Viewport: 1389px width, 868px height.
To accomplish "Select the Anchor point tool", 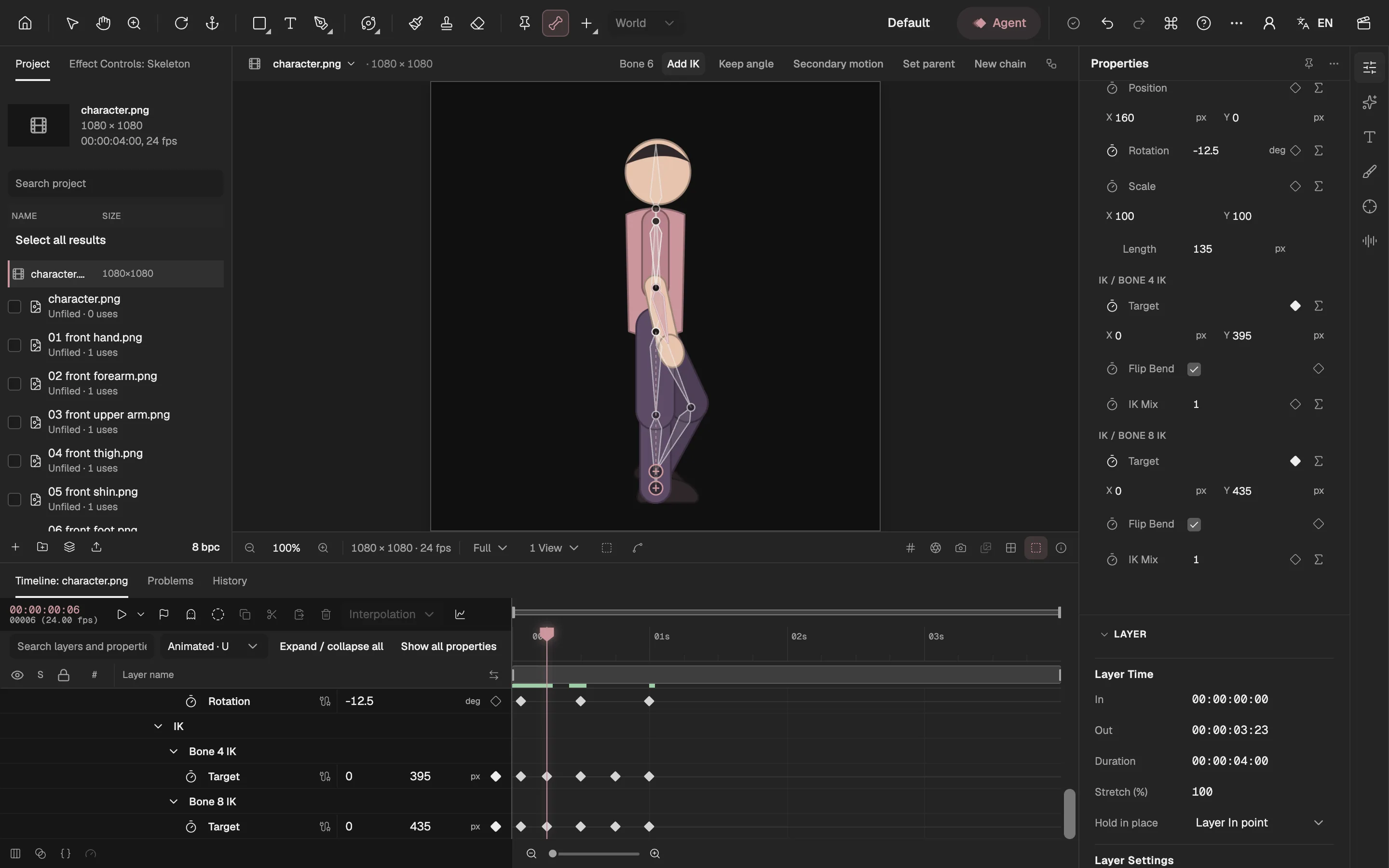I will pyautogui.click(x=212, y=23).
